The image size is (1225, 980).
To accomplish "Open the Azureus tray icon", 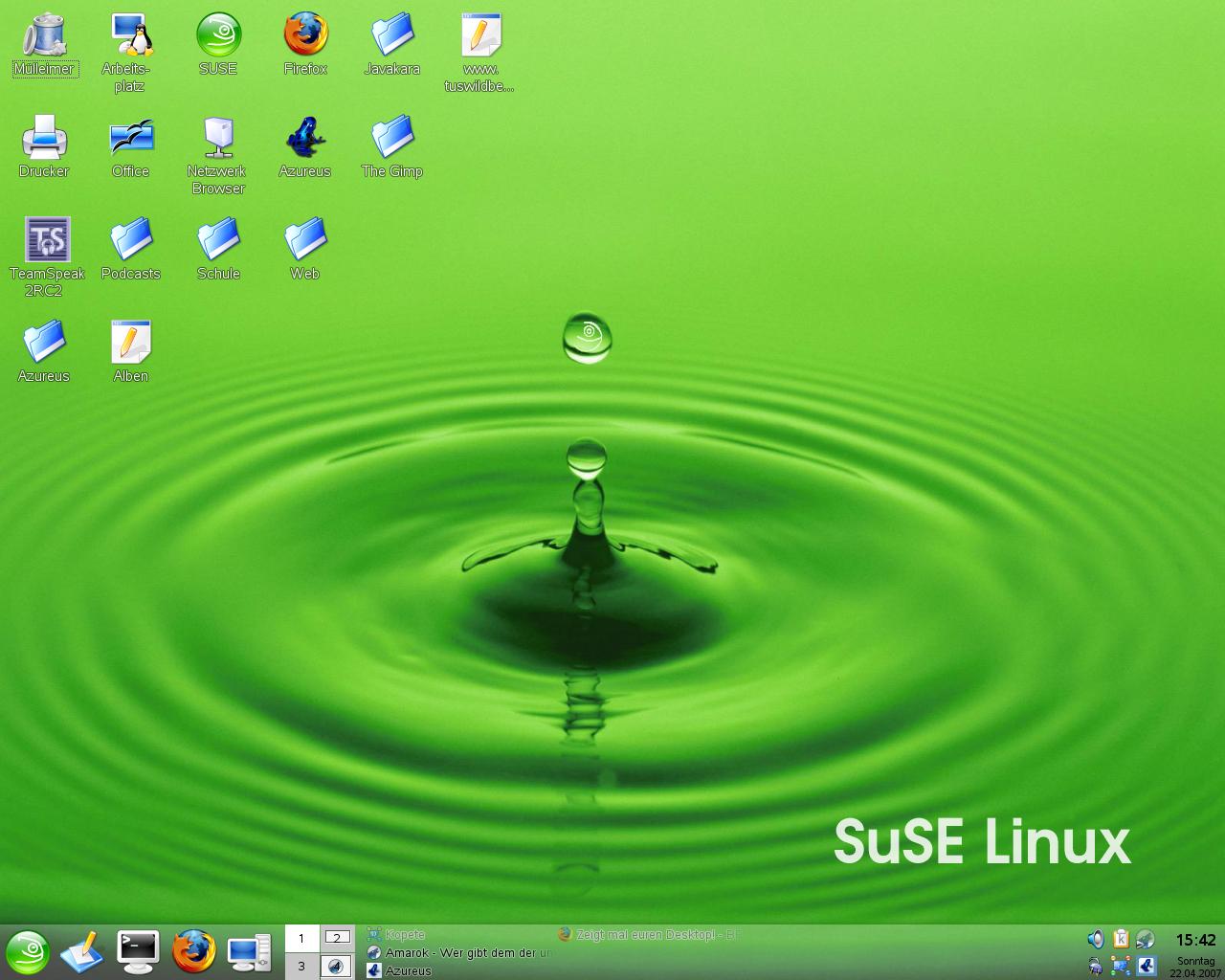I will pos(1146,966).
